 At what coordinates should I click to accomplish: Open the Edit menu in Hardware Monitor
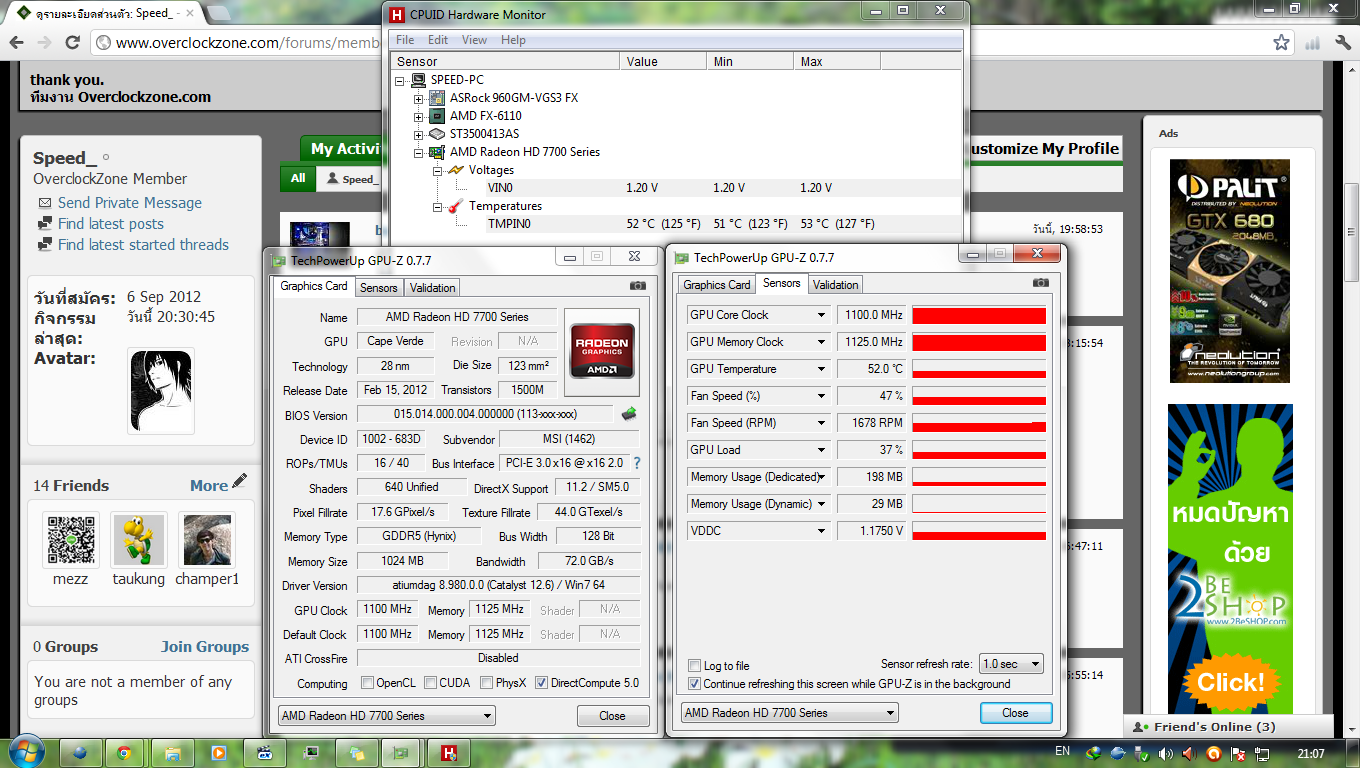438,40
